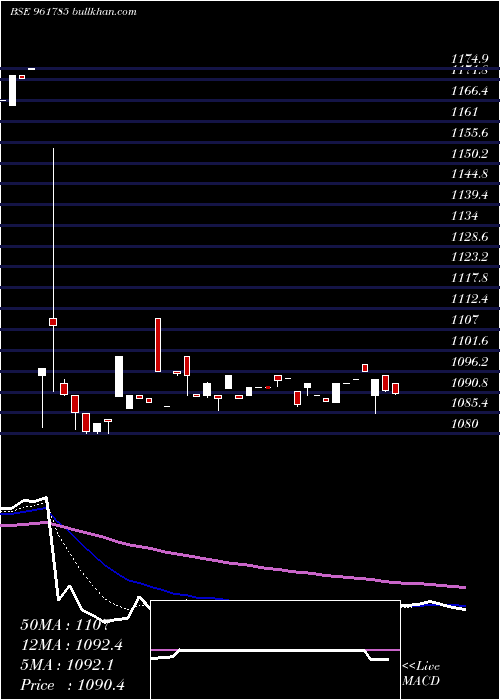This screenshot has height=700, width=500.
Task: Click the 1155.6 price axis label
Action: click(469, 133)
